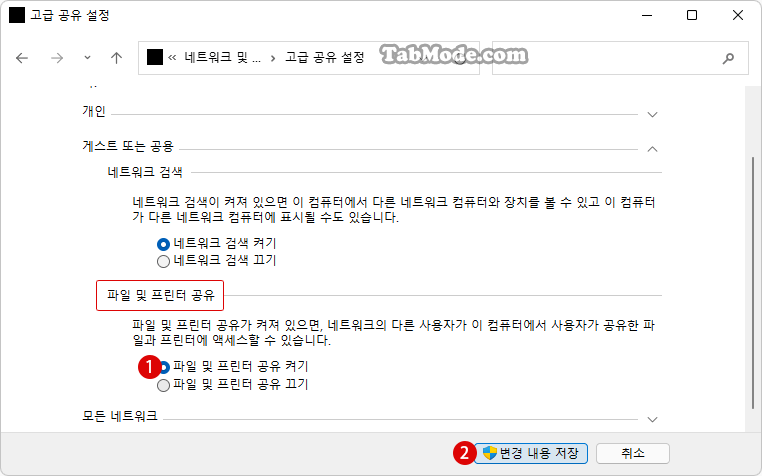Click the search magnifier icon
The width and height of the screenshot is (762, 476).
point(728,58)
